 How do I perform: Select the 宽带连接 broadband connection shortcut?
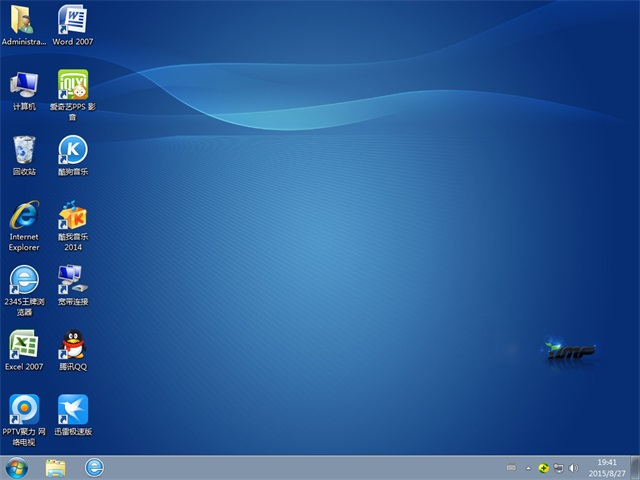tap(72, 280)
